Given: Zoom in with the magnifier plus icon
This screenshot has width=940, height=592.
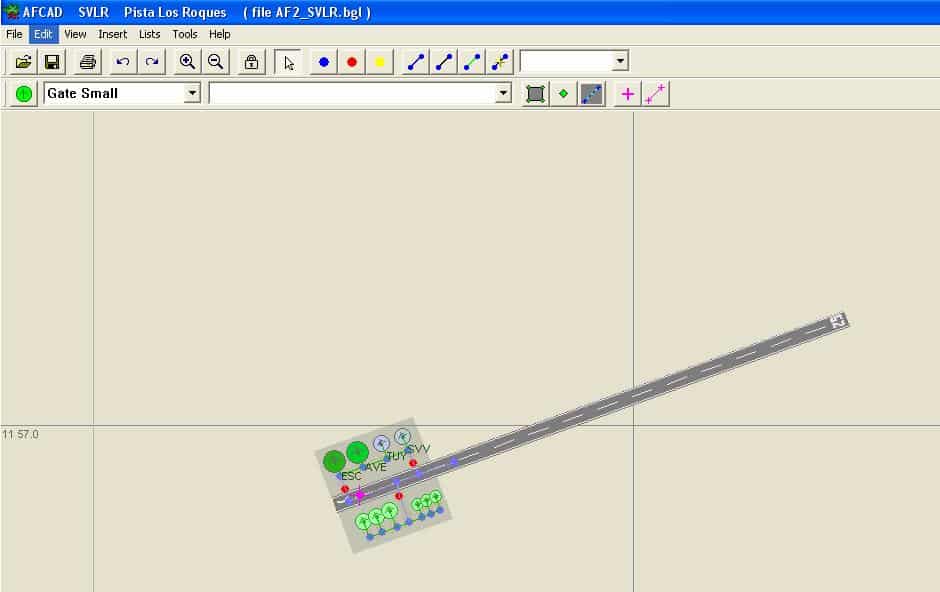Looking at the screenshot, I should click(187, 62).
